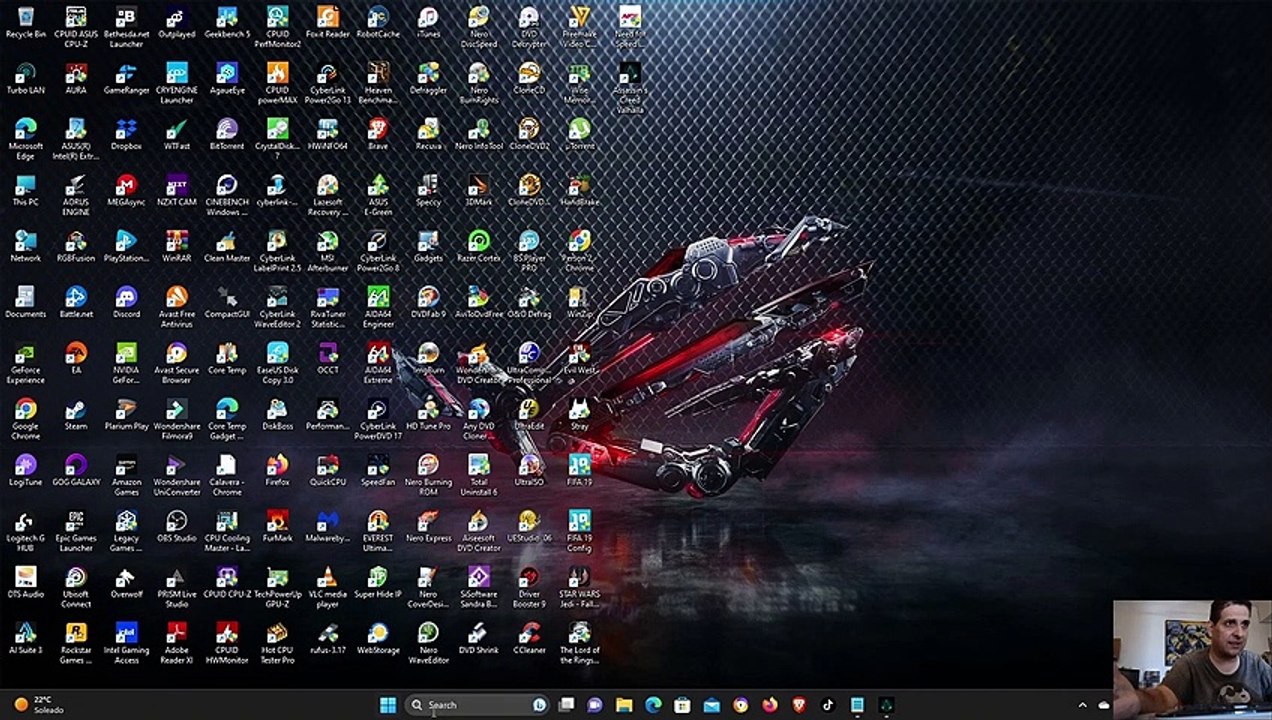Open the Dropbox desktop icon
This screenshot has height=720, width=1272.
point(126,135)
